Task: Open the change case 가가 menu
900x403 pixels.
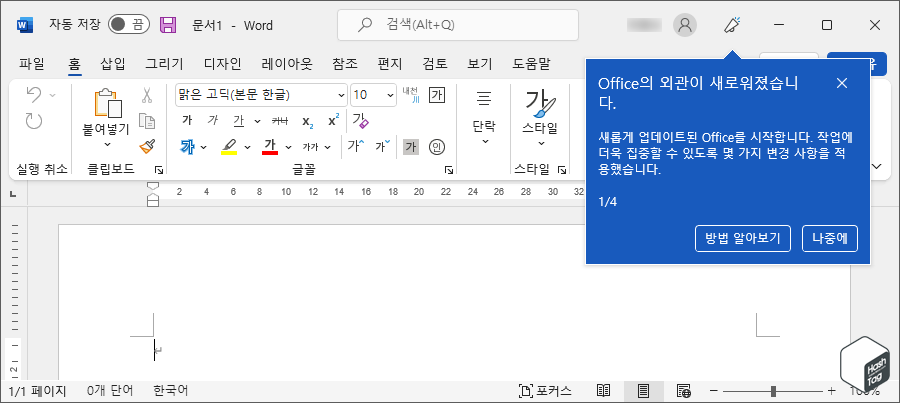Action: (x=316, y=148)
